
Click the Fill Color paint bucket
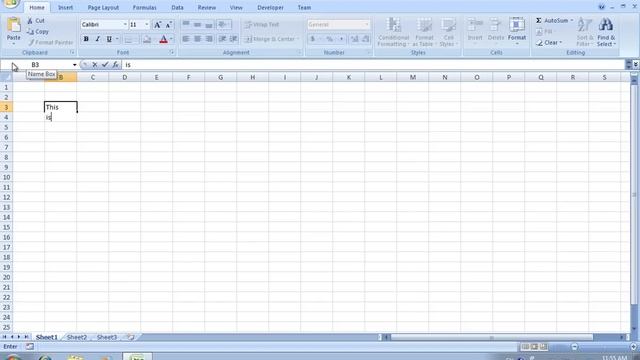tap(147, 39)
